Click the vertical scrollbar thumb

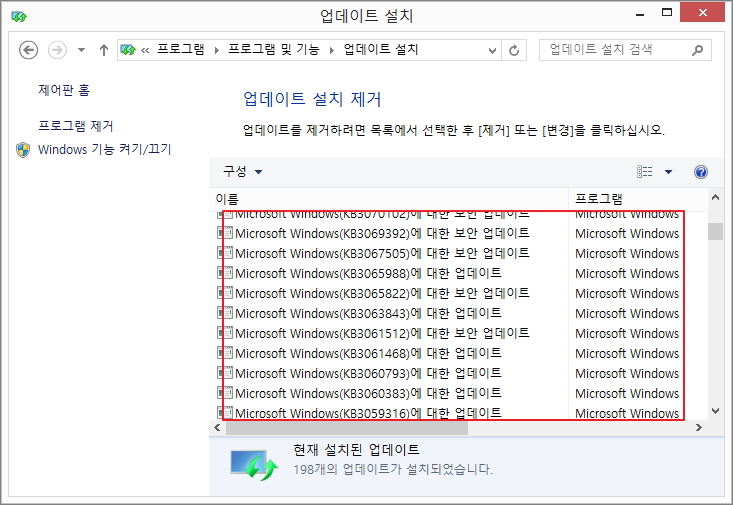coord(715,231)
